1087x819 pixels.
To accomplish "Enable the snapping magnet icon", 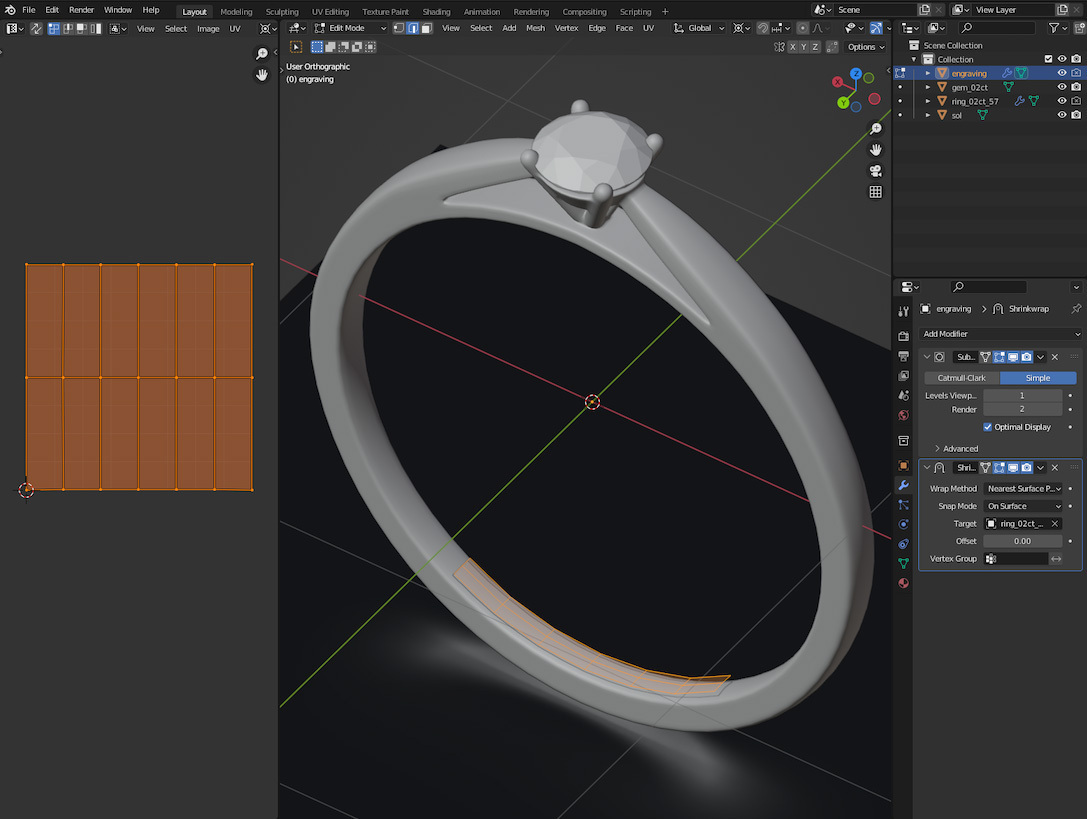I will (764, 28).
